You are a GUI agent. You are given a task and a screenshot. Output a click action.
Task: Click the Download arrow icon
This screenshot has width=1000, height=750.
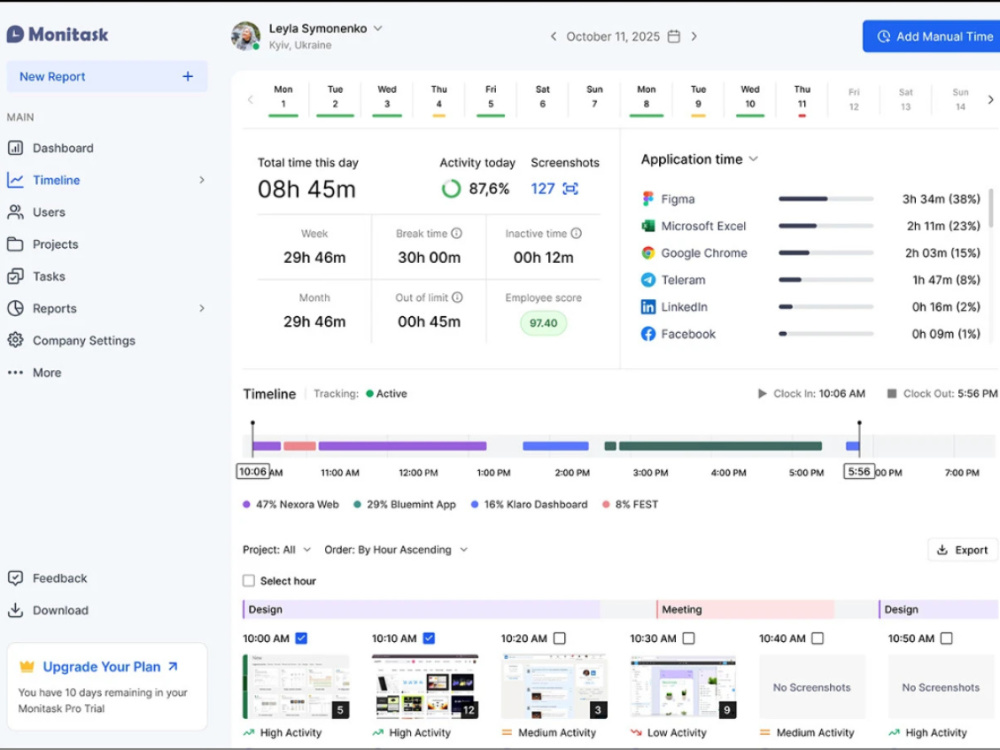pyautogui.click(x=15, y=610)
